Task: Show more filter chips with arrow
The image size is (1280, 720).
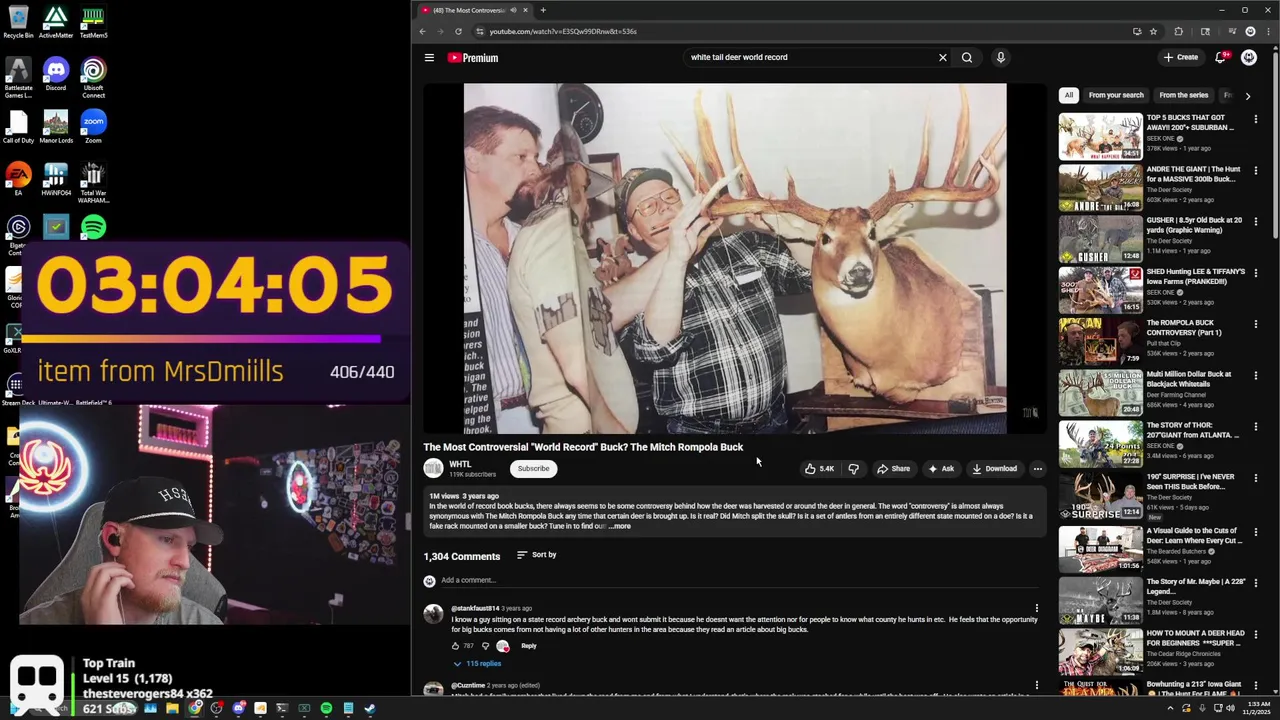Action: (1247, 96)
